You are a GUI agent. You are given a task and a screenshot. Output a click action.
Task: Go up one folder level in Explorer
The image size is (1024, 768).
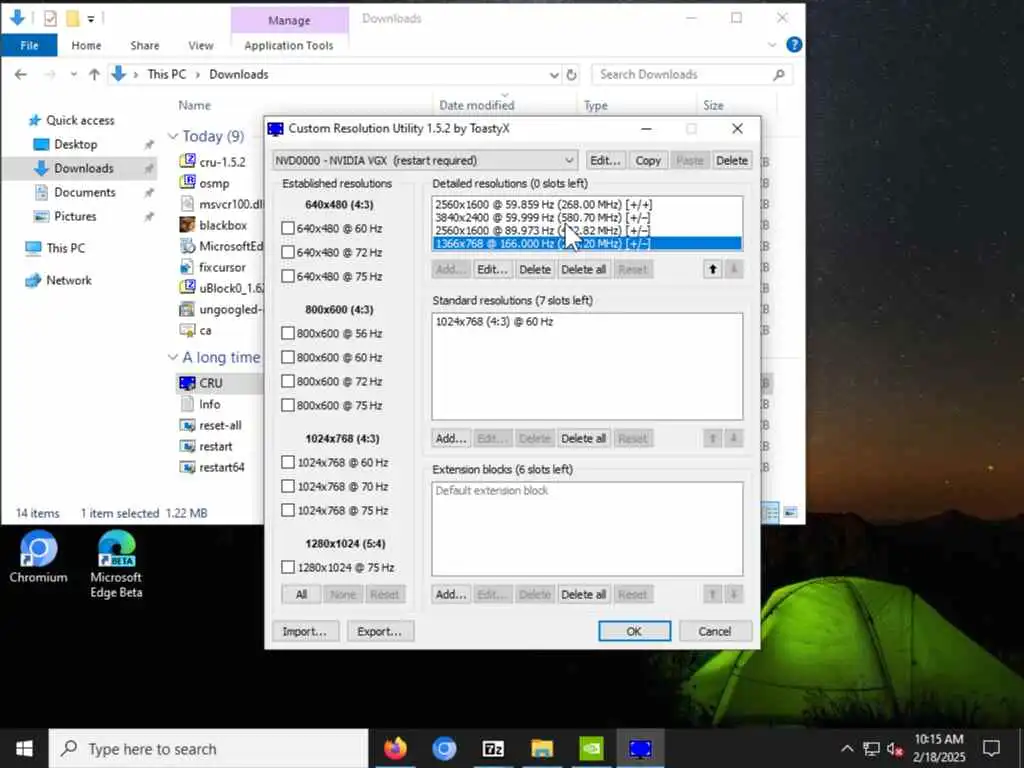click(95, 74)
